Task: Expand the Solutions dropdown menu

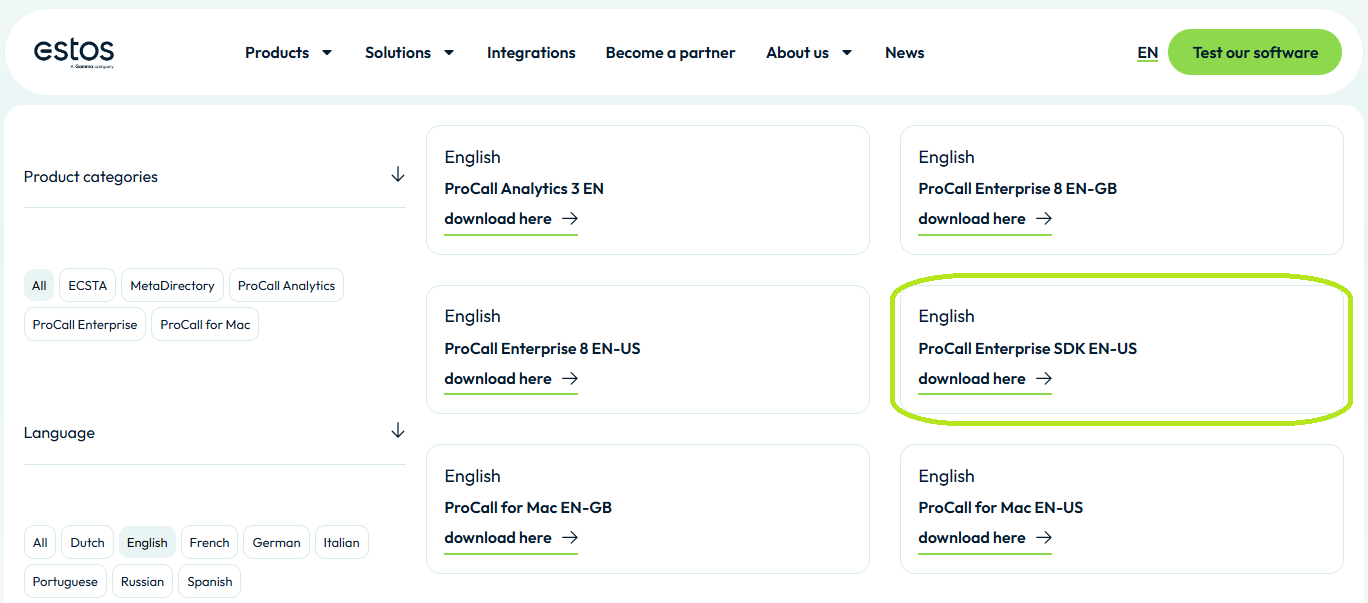Action: [409, 53]
